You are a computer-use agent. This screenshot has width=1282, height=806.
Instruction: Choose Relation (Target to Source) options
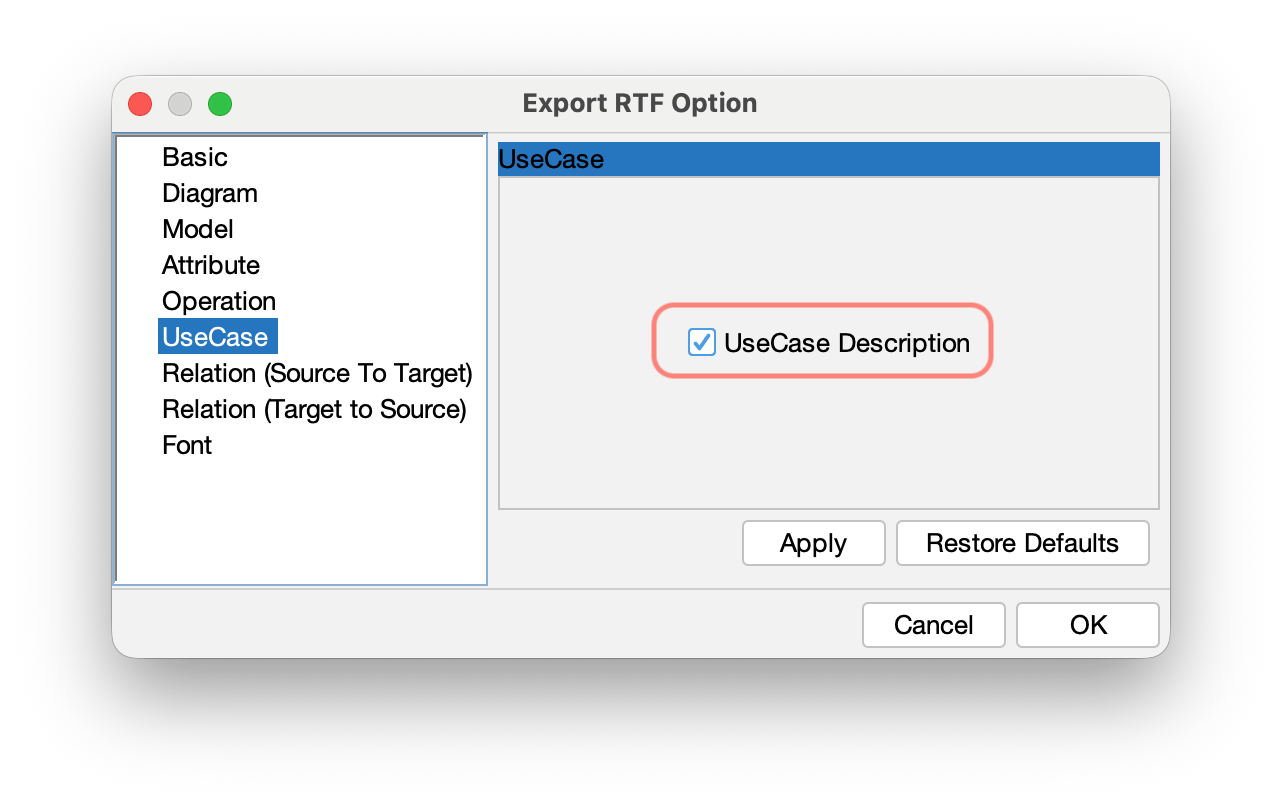click(314, 409)
